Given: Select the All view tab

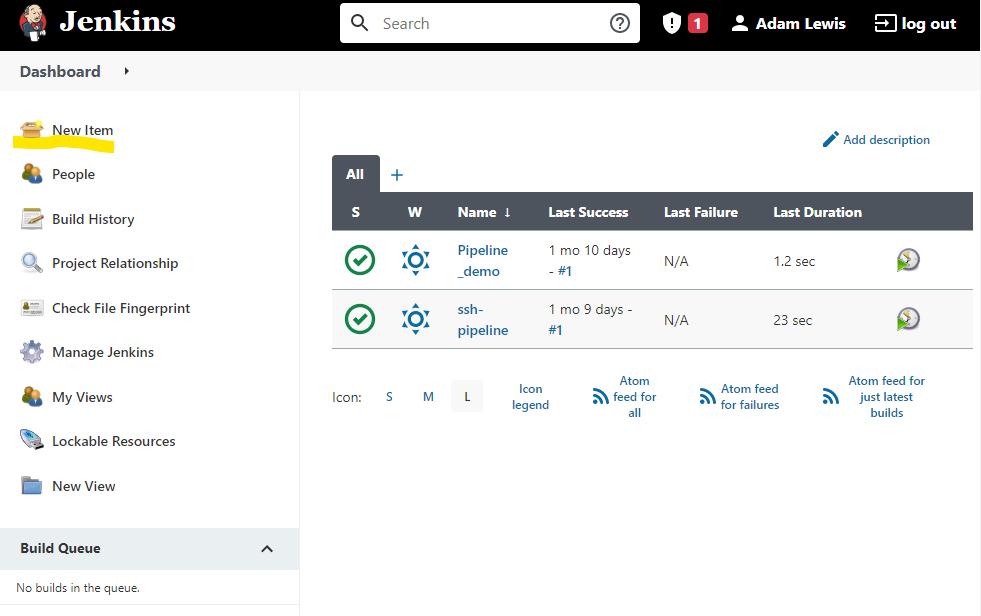Looking at the screenshot, I should click(x=355, y=174).
